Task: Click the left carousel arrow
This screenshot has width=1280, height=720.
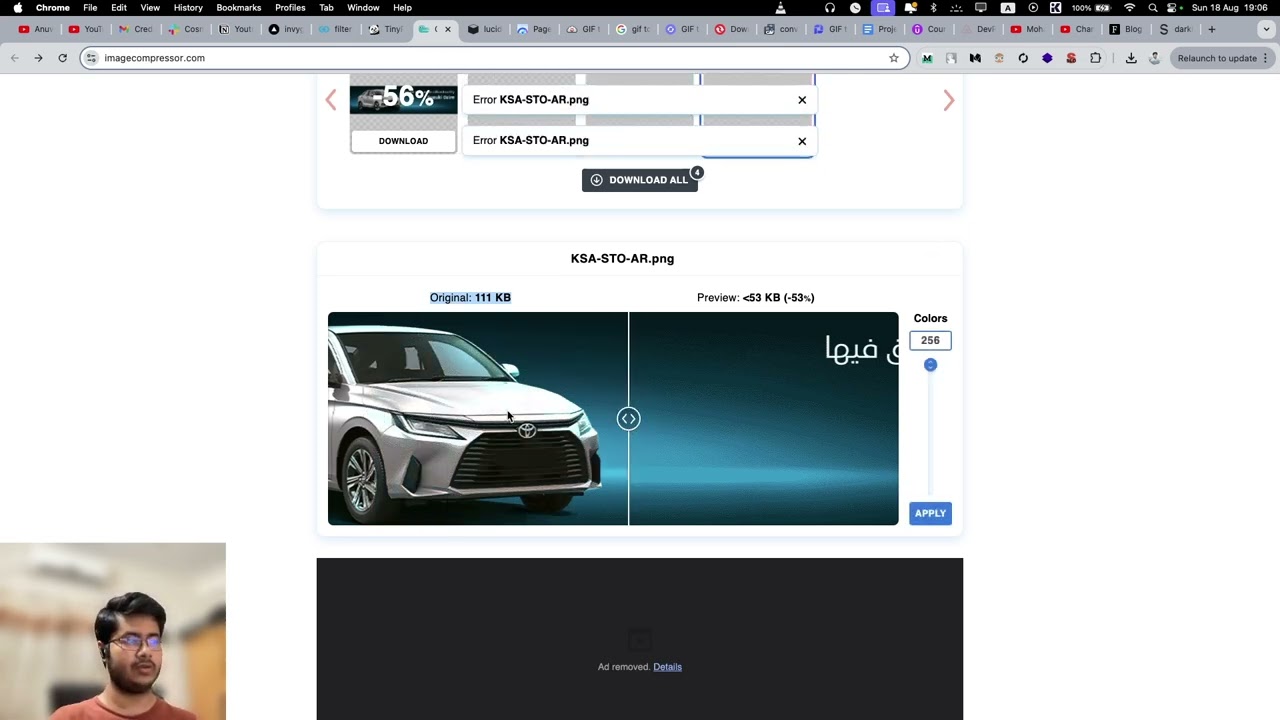Action: pos(331,100)
